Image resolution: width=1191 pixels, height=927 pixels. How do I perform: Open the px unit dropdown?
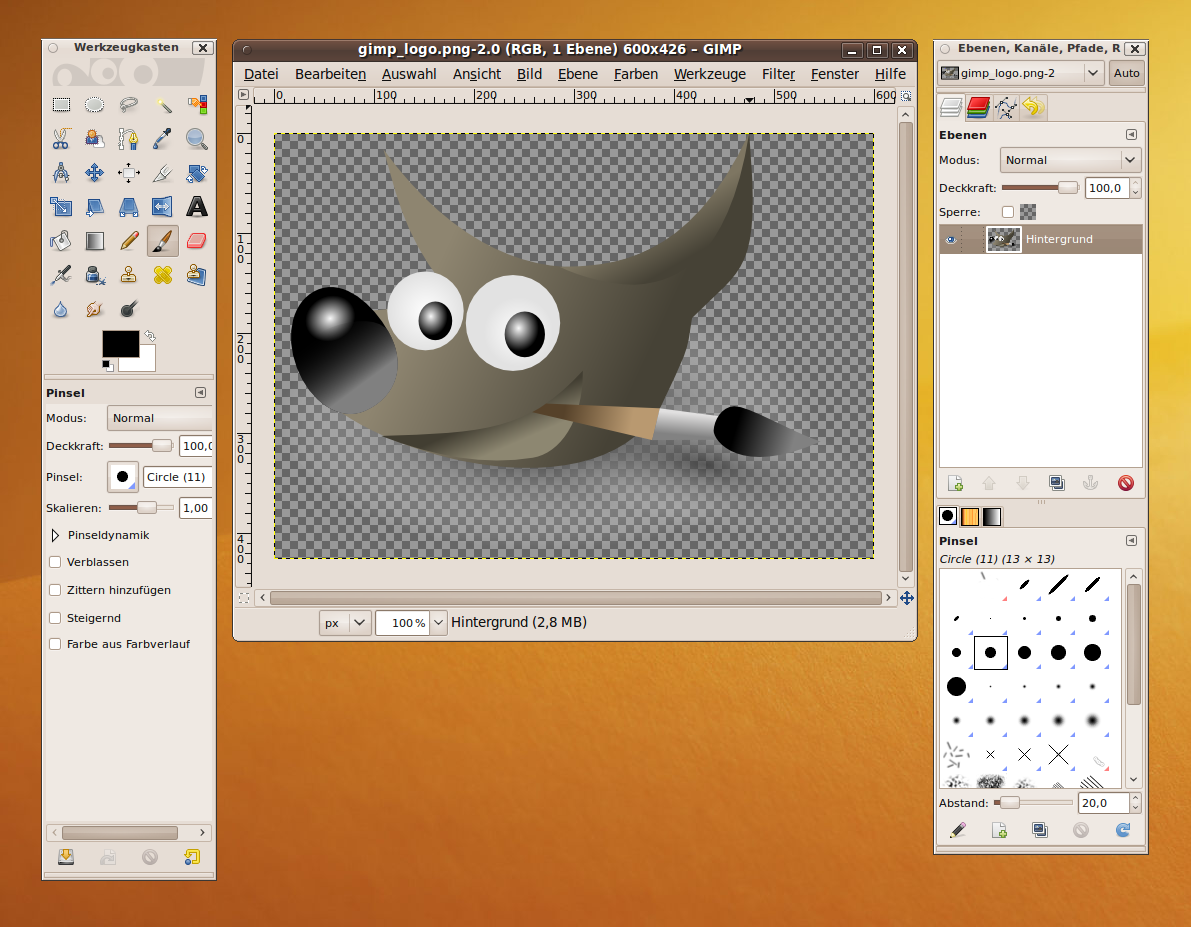point(345,623)
